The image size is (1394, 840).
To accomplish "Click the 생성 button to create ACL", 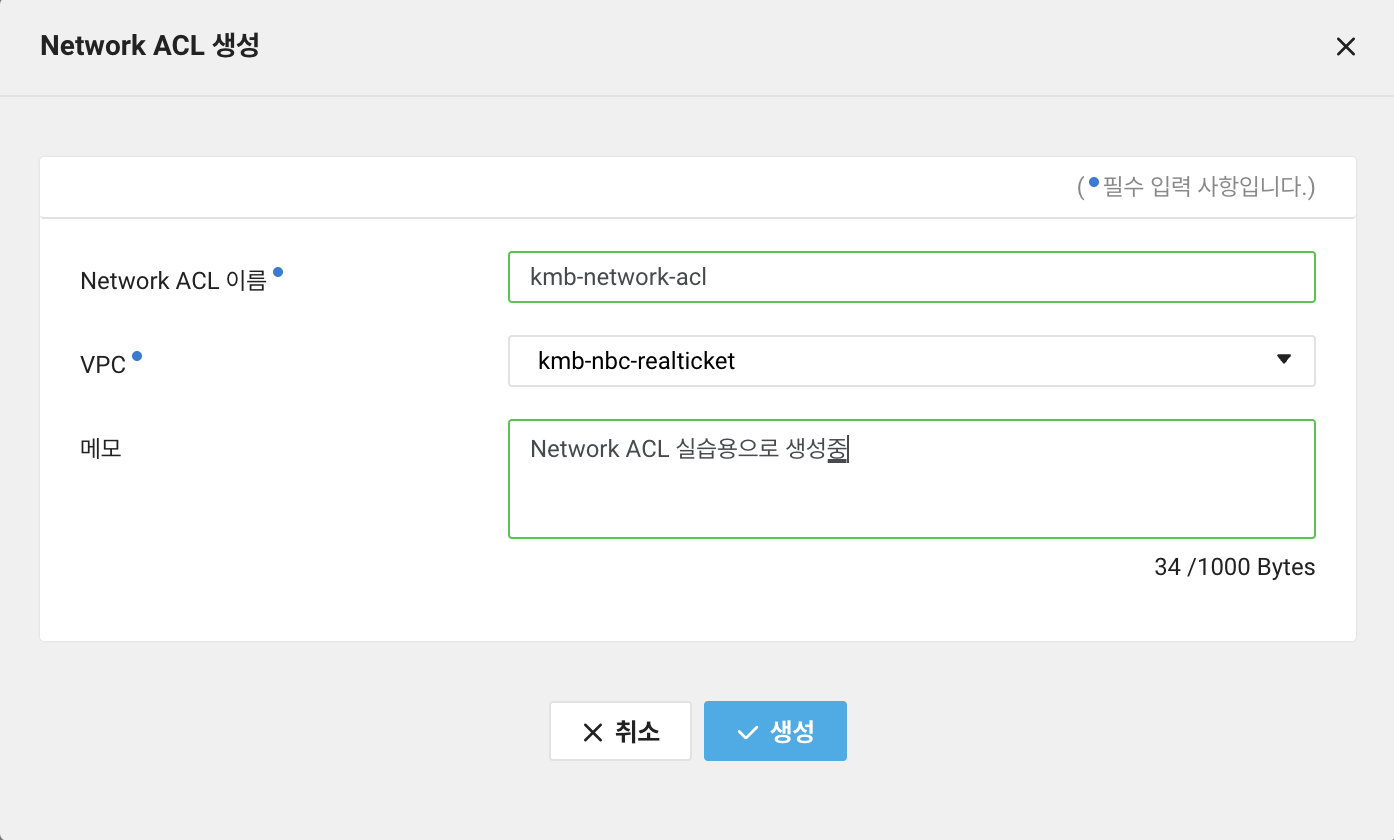I will click(x=775, y=731).
